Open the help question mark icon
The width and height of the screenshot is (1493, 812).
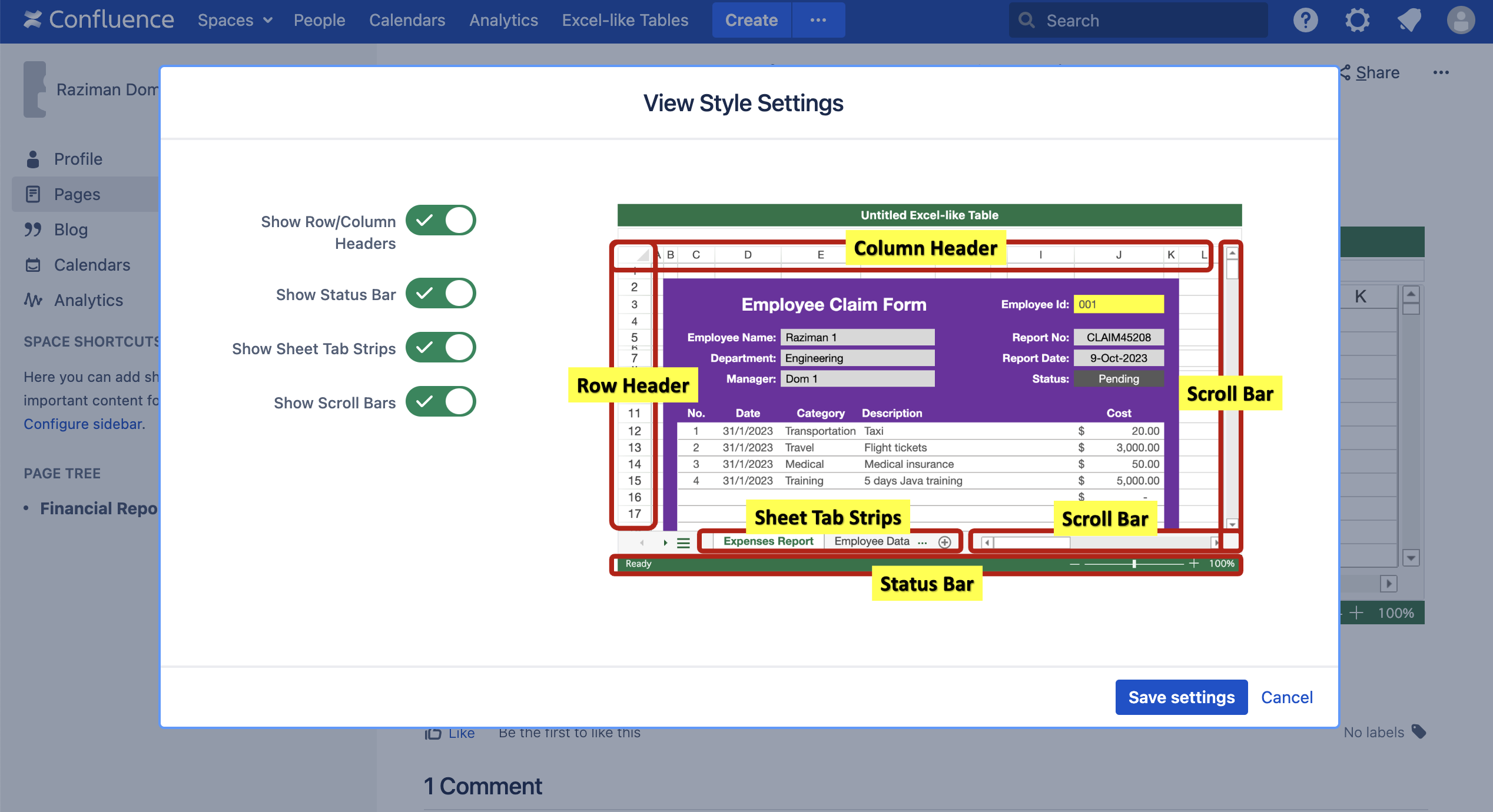(x=1305, y=20)
